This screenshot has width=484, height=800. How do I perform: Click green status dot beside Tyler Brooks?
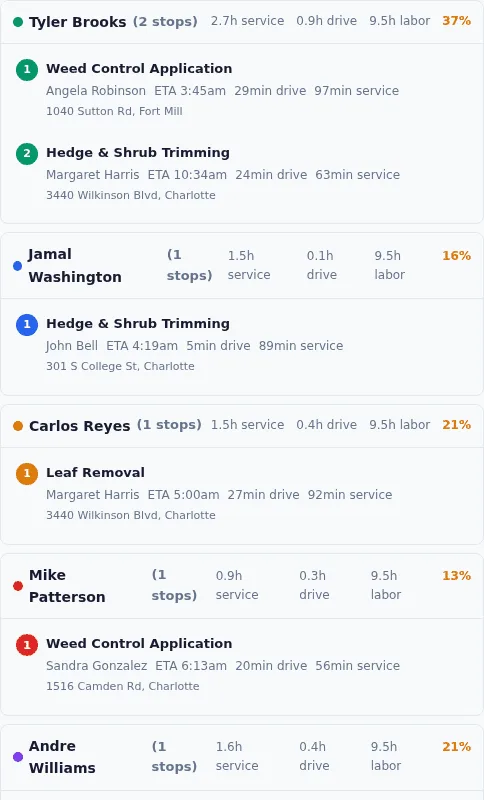click(x=18, y=22)
